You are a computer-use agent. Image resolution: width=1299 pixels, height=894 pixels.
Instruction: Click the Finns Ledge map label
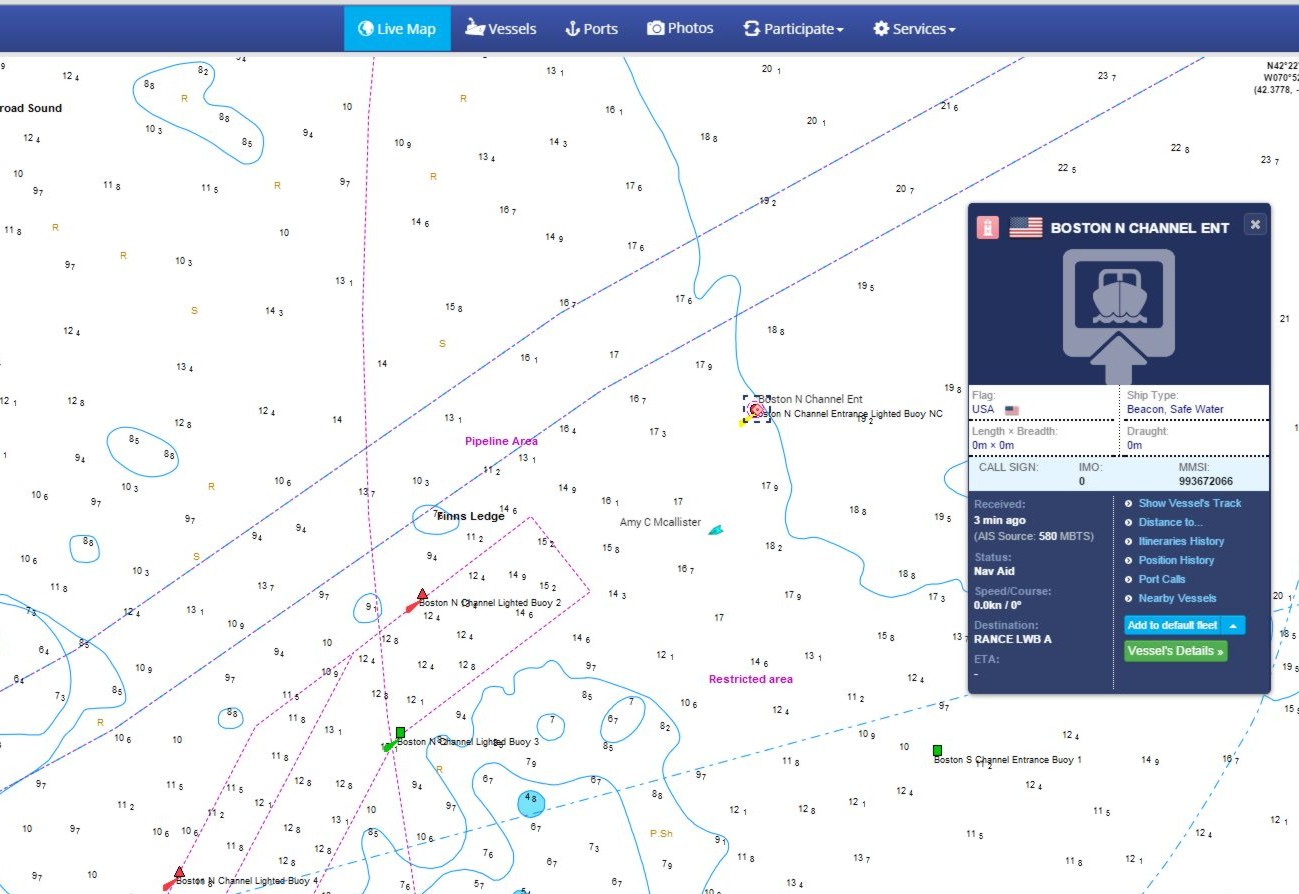click(x=470, y=516)
